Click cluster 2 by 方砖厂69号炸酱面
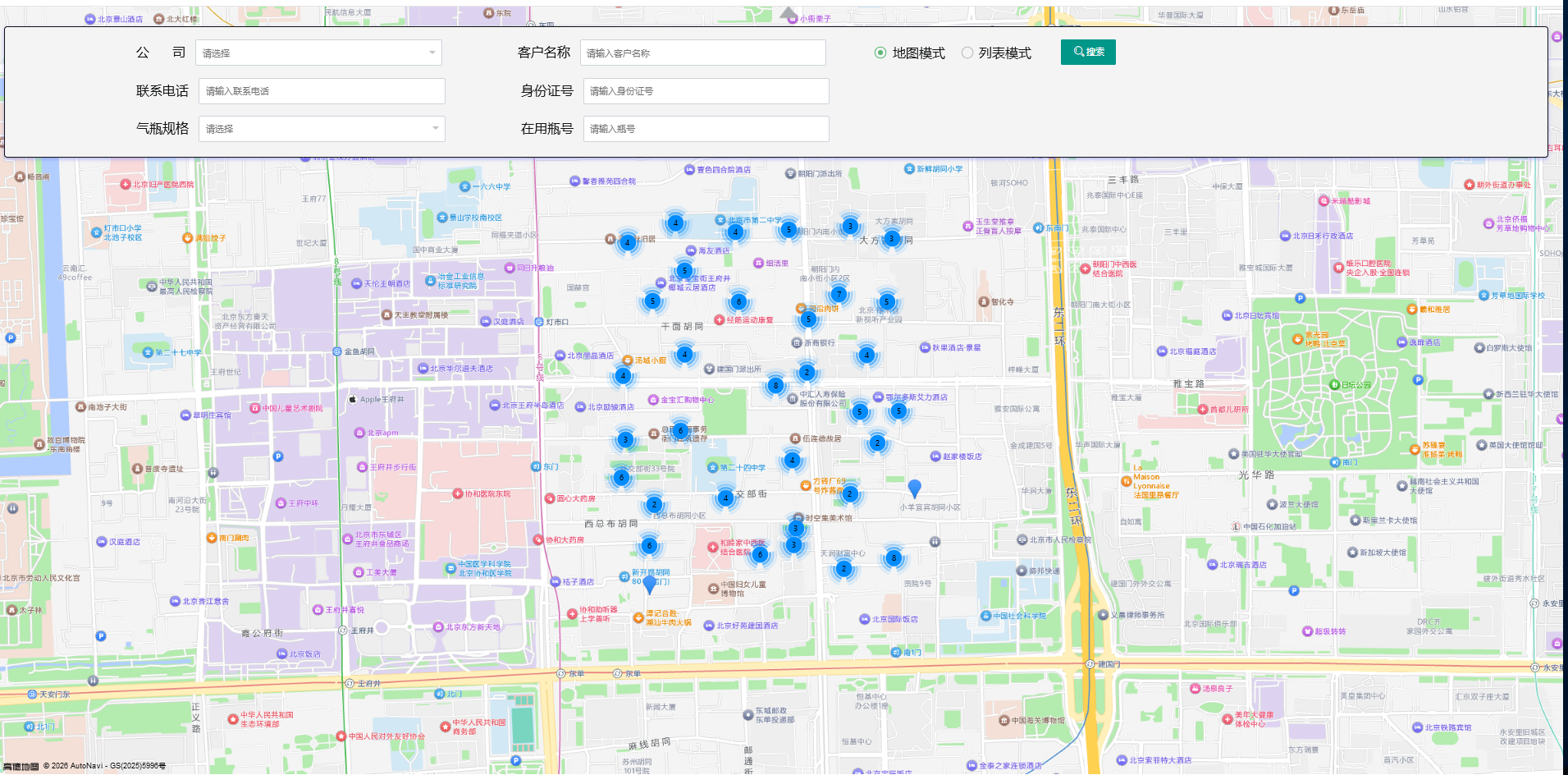This screenshot has width=1568, height=775. 850,493
